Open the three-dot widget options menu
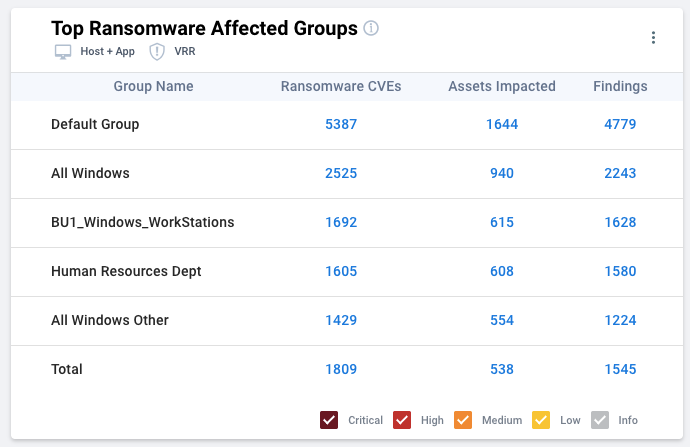Image resolution: width=690 pixels, height=447 pixels. point(653,38)
